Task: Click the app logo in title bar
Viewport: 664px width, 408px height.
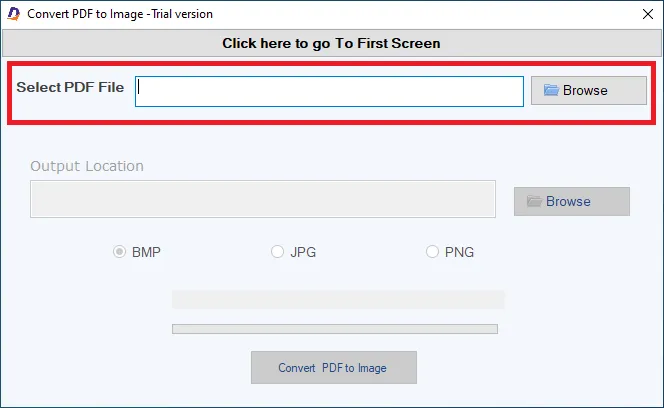Action: click(14, 14)
